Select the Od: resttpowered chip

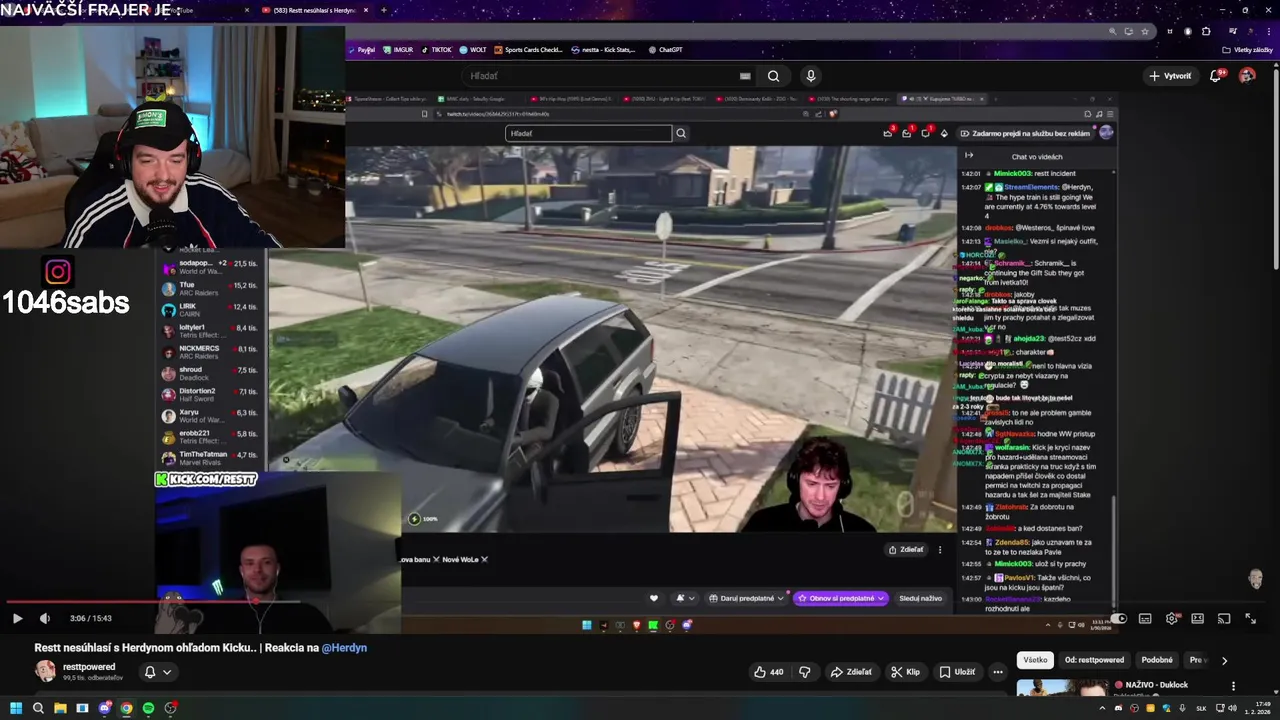coord(1094,660)
